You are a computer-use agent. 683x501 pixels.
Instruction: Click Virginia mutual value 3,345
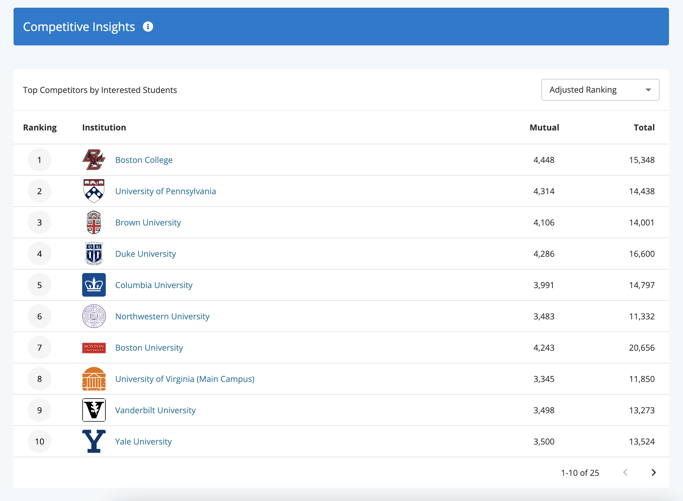pyautogui.click(x=544, y=379)
